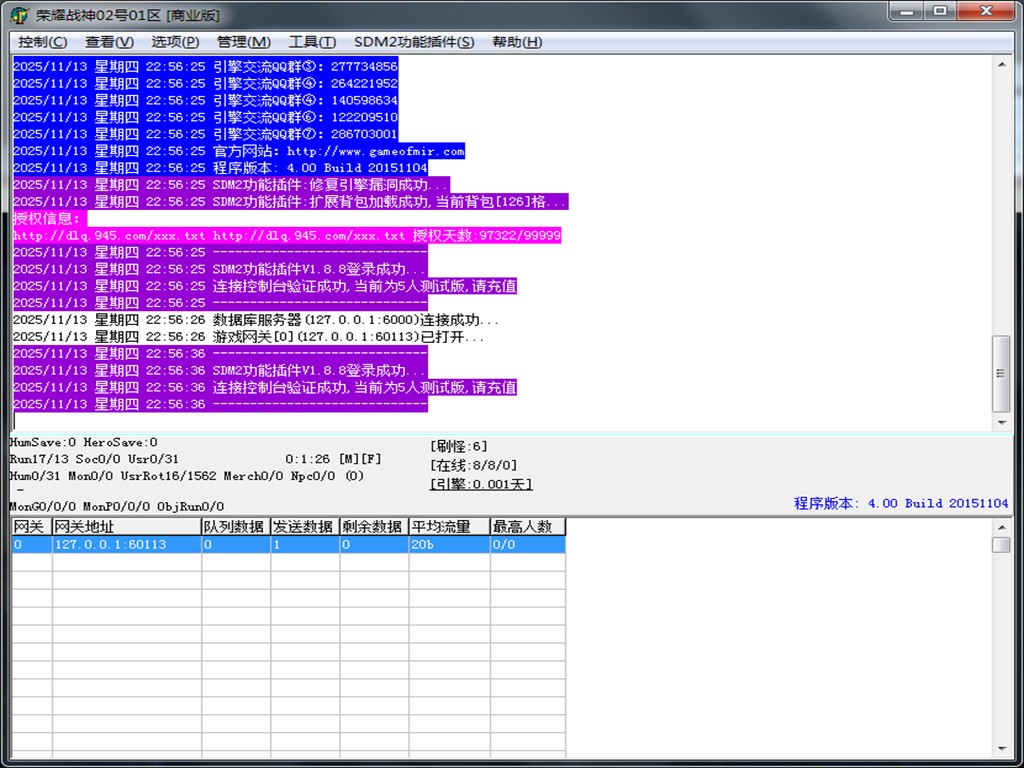Click log line with 官方网站 gameofmir.com
The width and height of the screenshot is (1024, 768).
238,151
